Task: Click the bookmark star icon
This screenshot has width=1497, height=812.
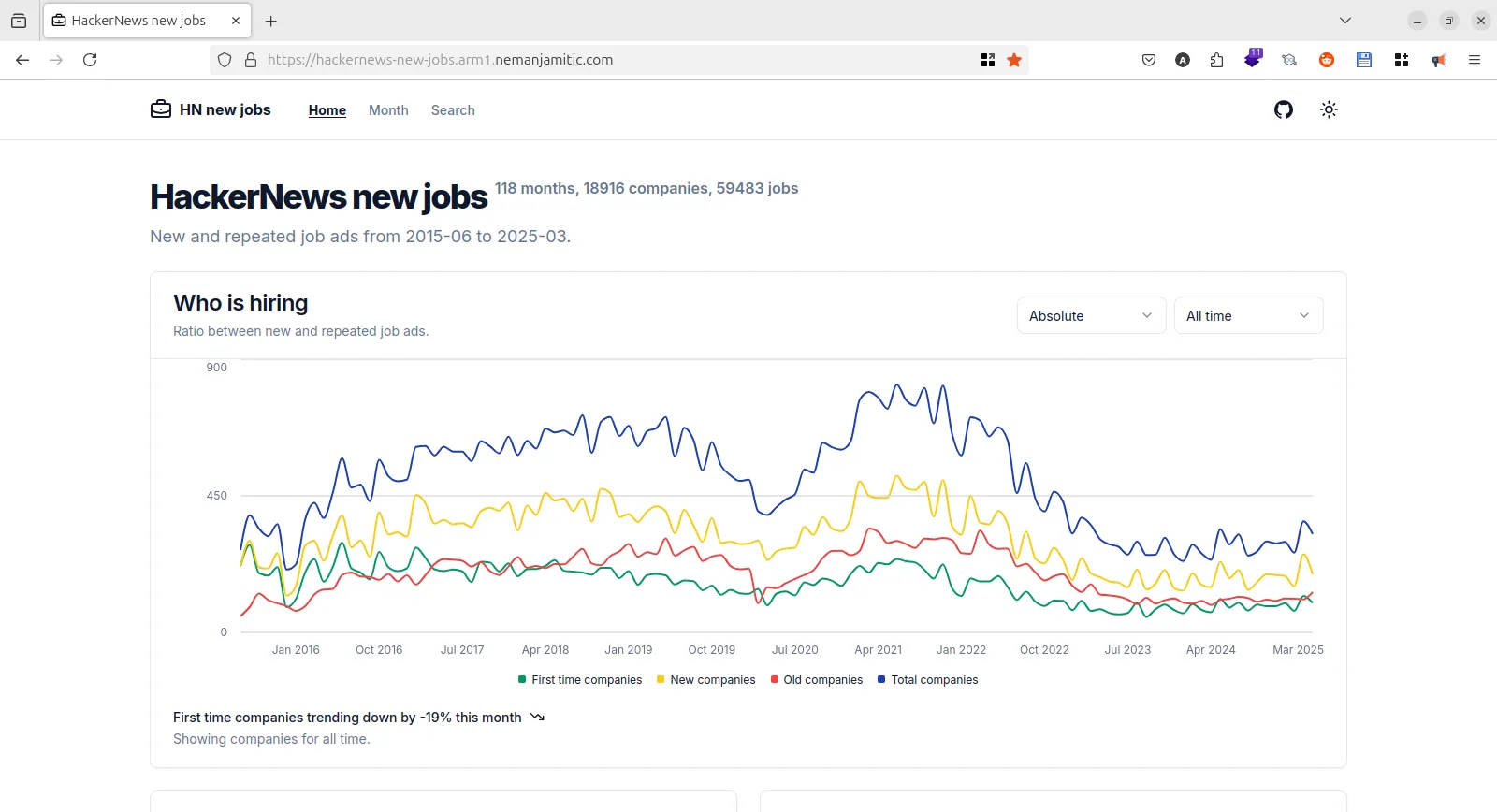Action: point(1013,60)
